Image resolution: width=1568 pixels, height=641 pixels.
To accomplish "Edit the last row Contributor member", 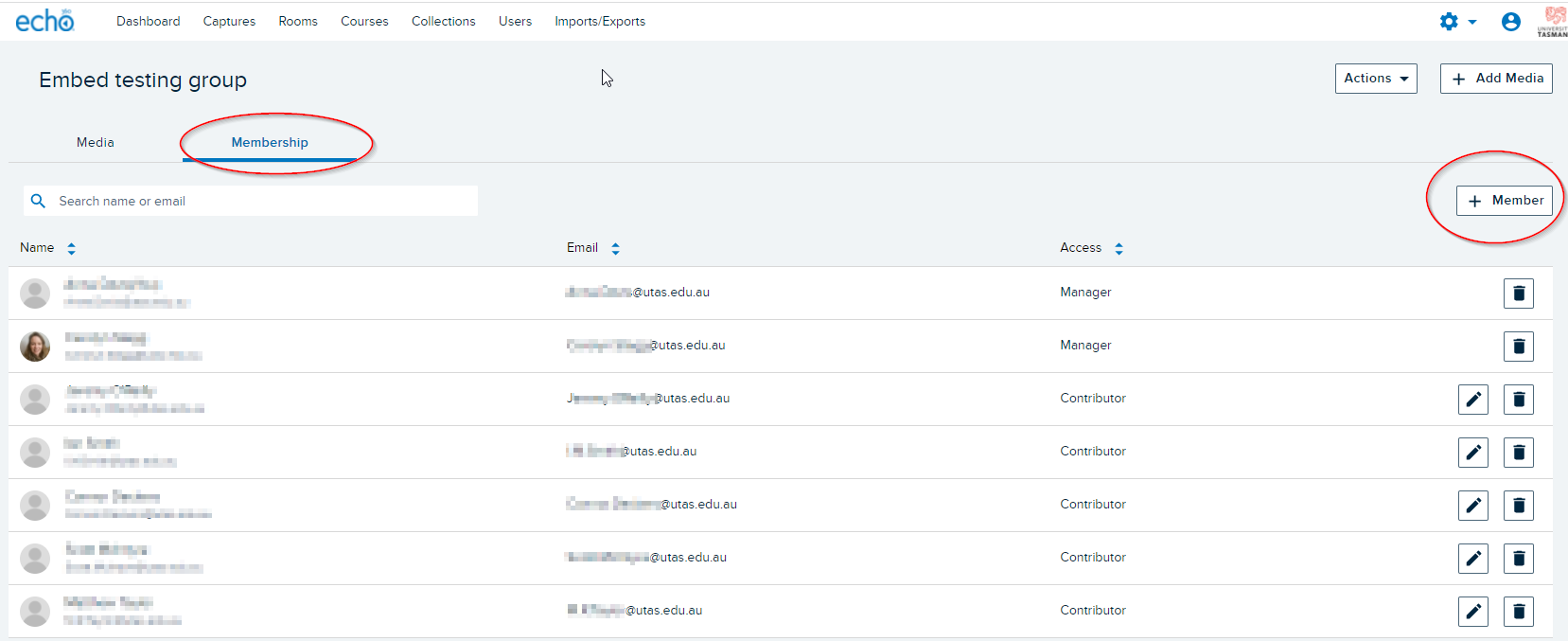I will click(x=1473, y=612).
